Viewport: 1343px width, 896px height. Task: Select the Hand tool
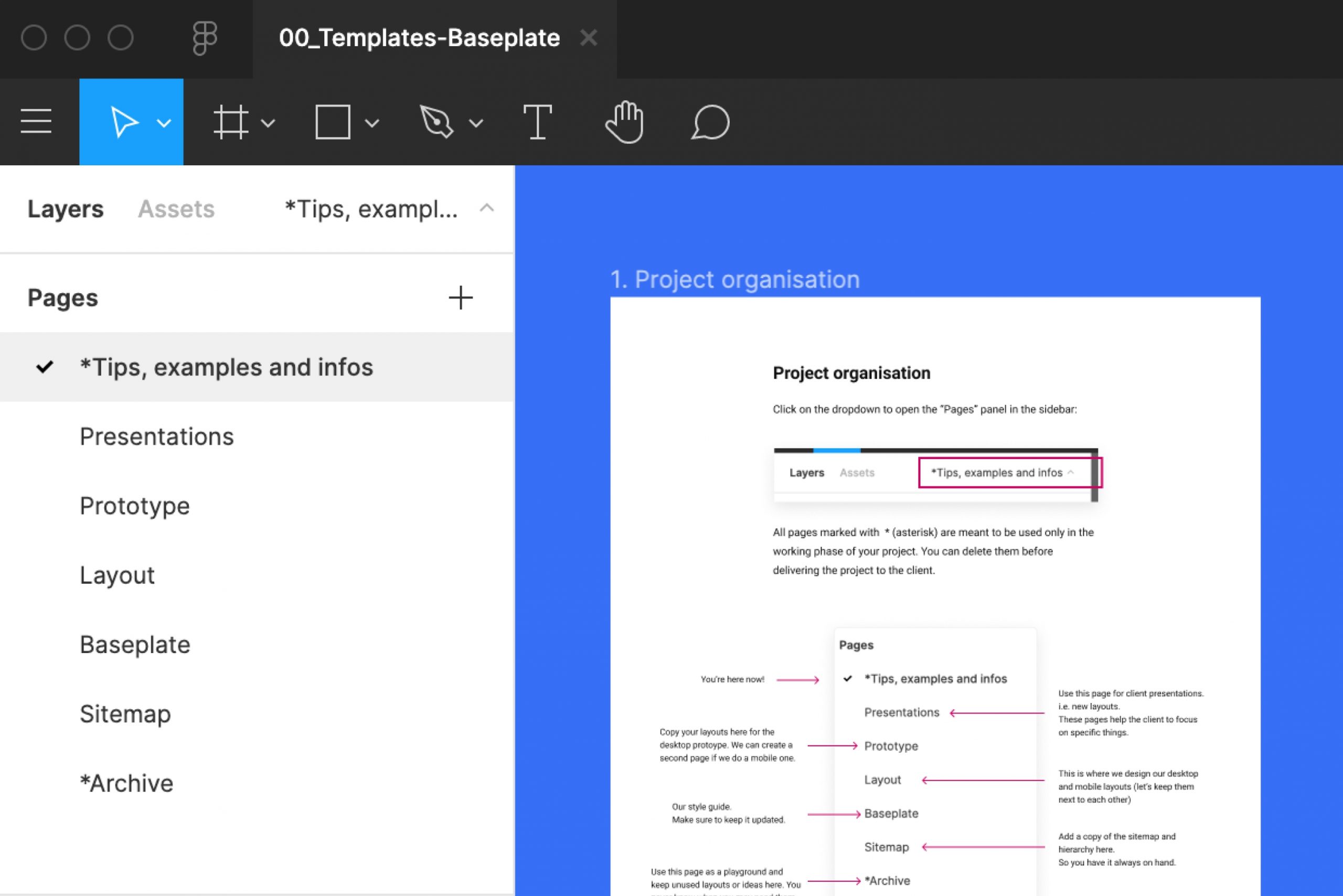click(x=625, y=122)
